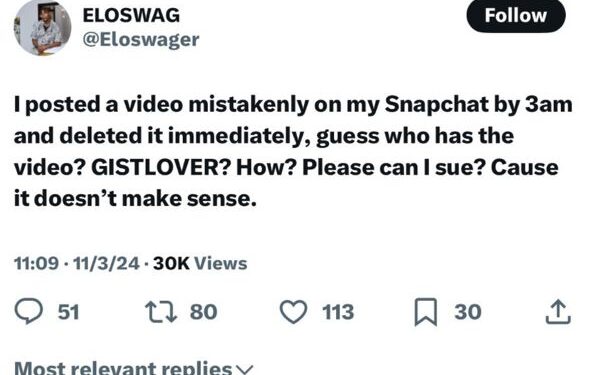Click the Follow button
The width and height of the screenshot is (591, 375).
tap(516, 16)
